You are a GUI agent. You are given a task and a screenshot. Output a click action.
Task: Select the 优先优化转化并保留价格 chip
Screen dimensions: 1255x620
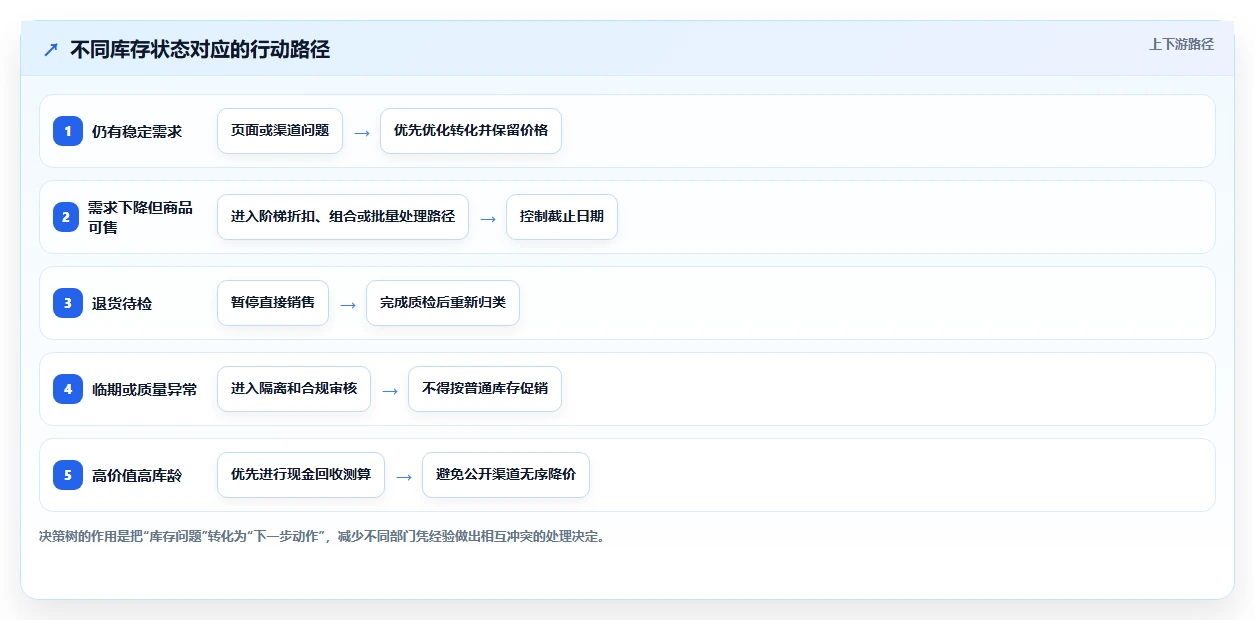tap(471, 131)
